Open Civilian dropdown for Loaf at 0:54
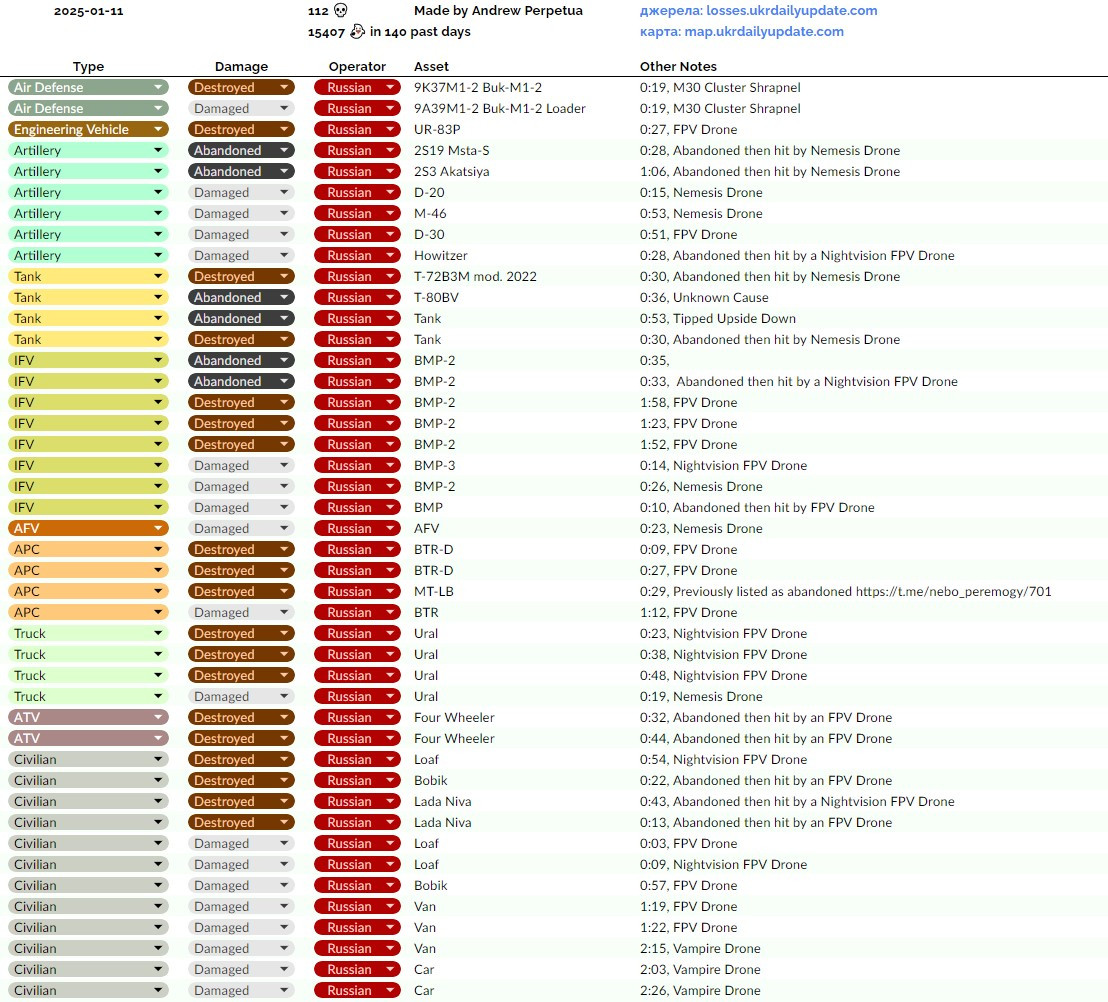1108x1002 pixels. point(88,760)
